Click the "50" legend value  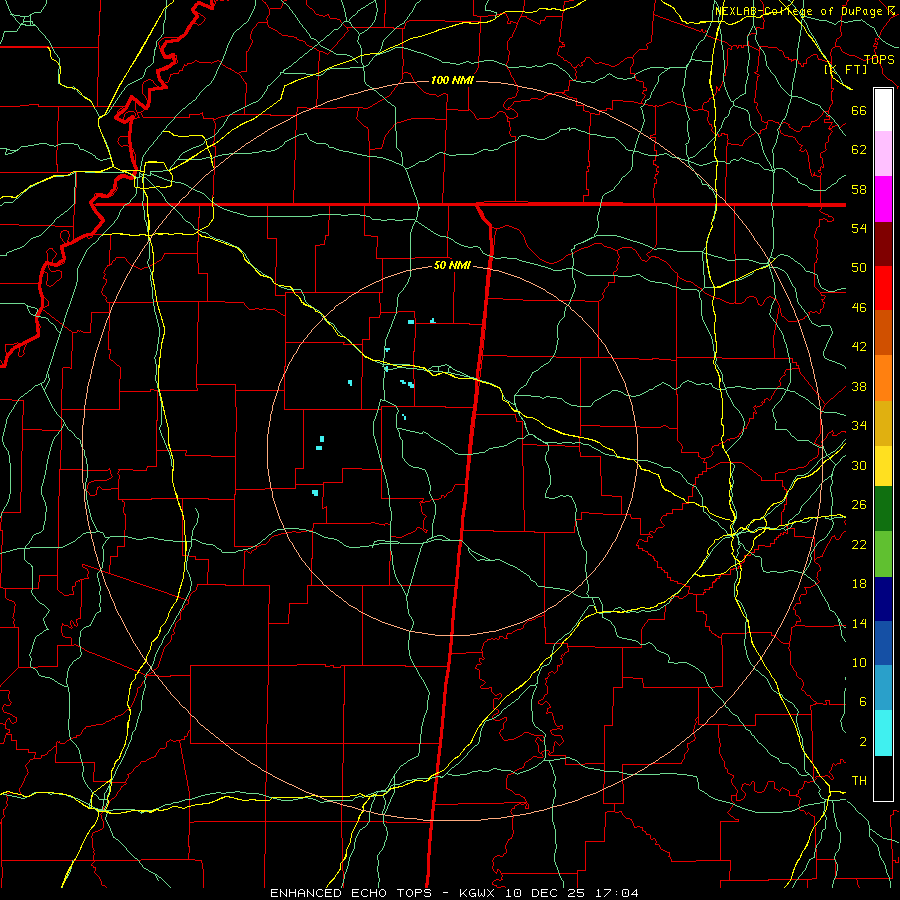tap(859, 268)
